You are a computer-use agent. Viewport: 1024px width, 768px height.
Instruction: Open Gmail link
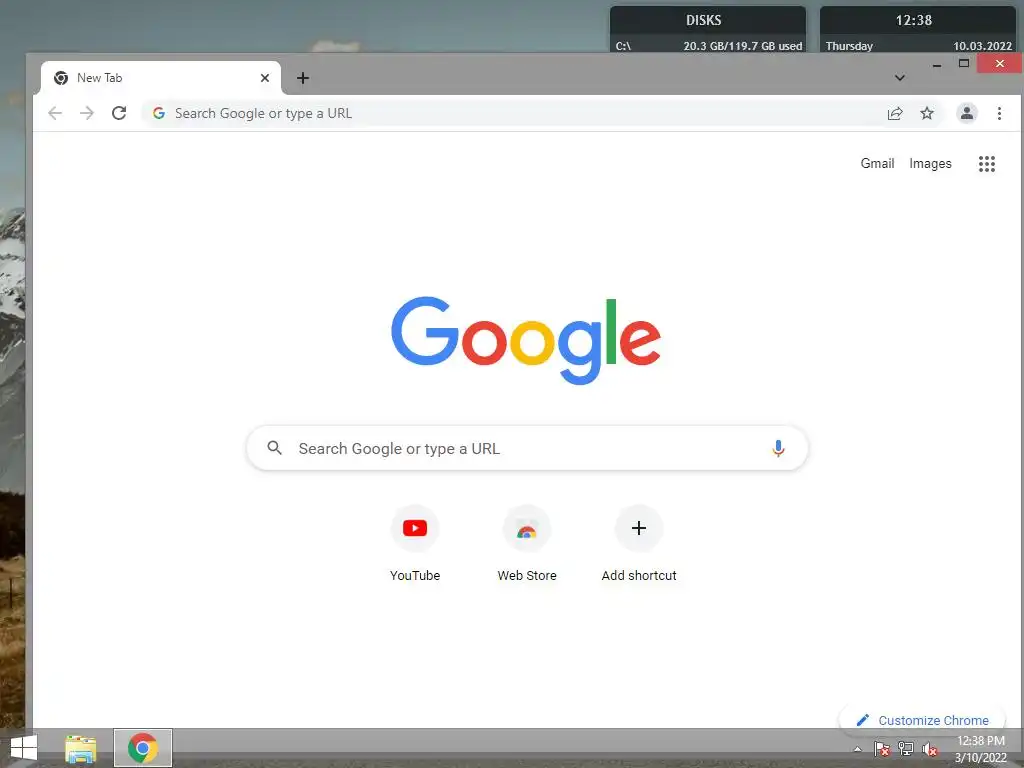pos(877,163)
